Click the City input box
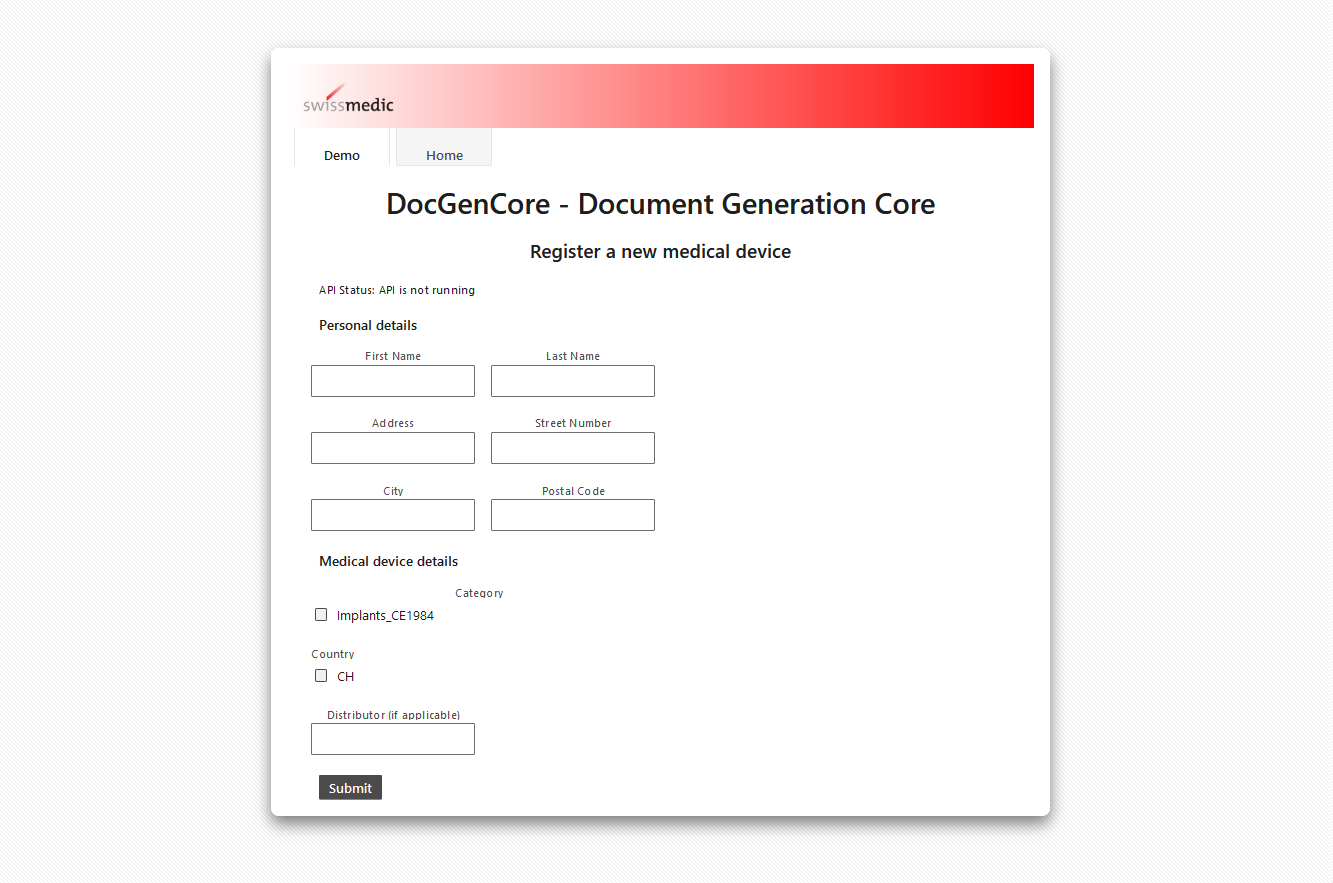This screenshot has height=883, width=1333. 393,515
